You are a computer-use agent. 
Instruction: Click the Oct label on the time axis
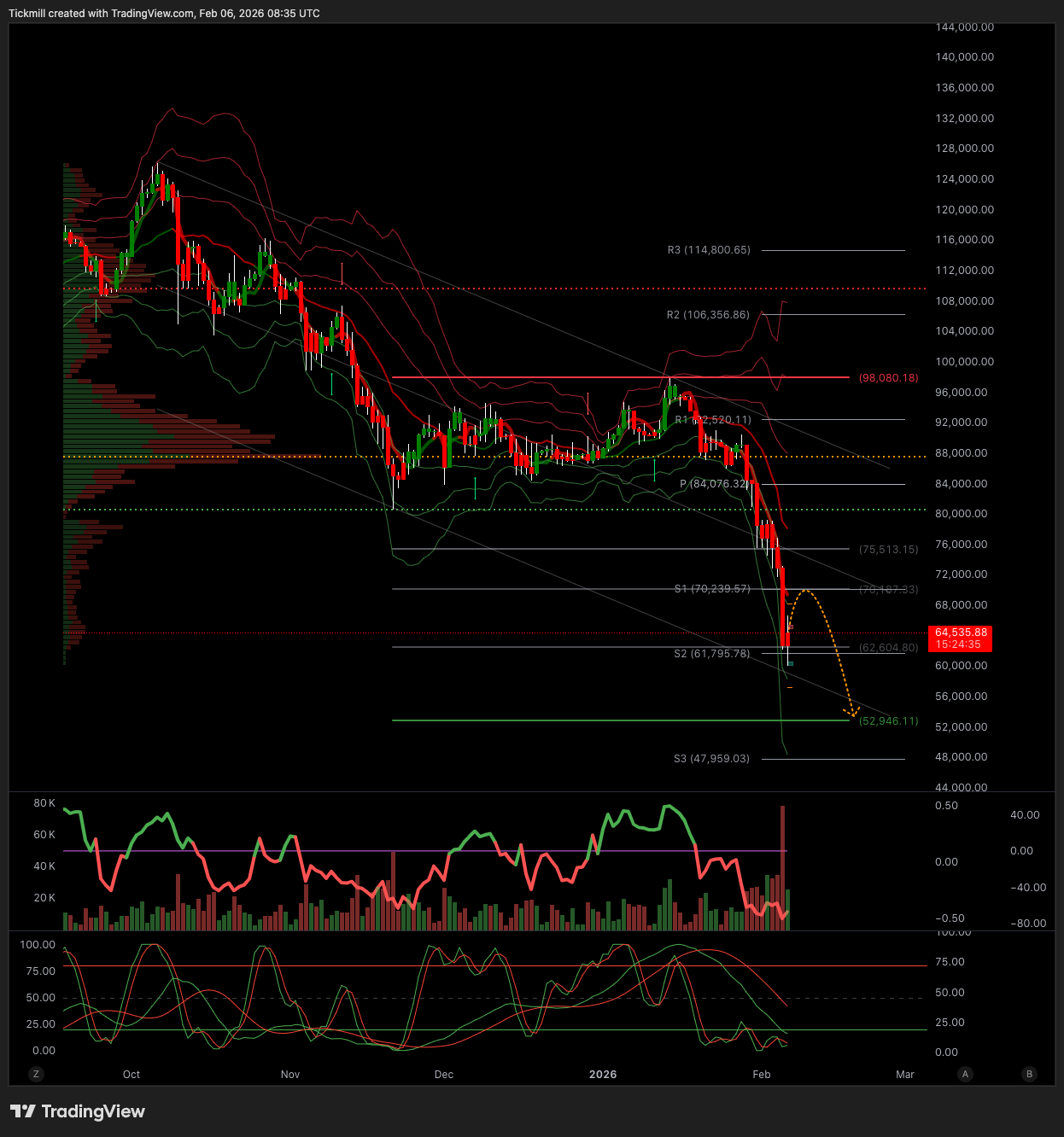point(132,1075)
